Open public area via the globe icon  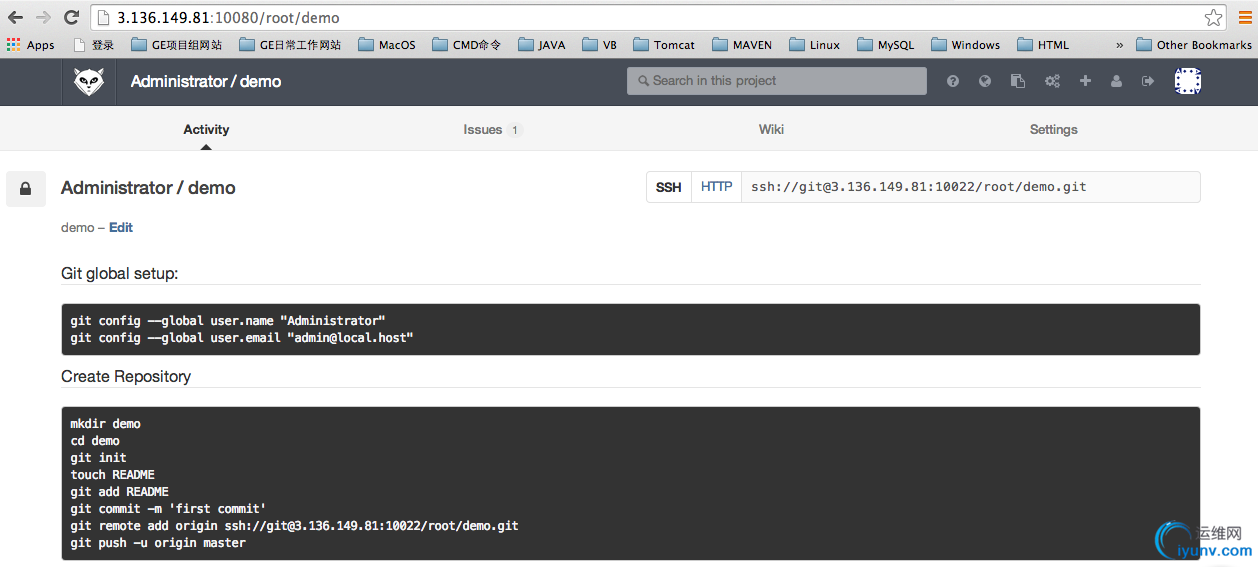click(985, 81)
